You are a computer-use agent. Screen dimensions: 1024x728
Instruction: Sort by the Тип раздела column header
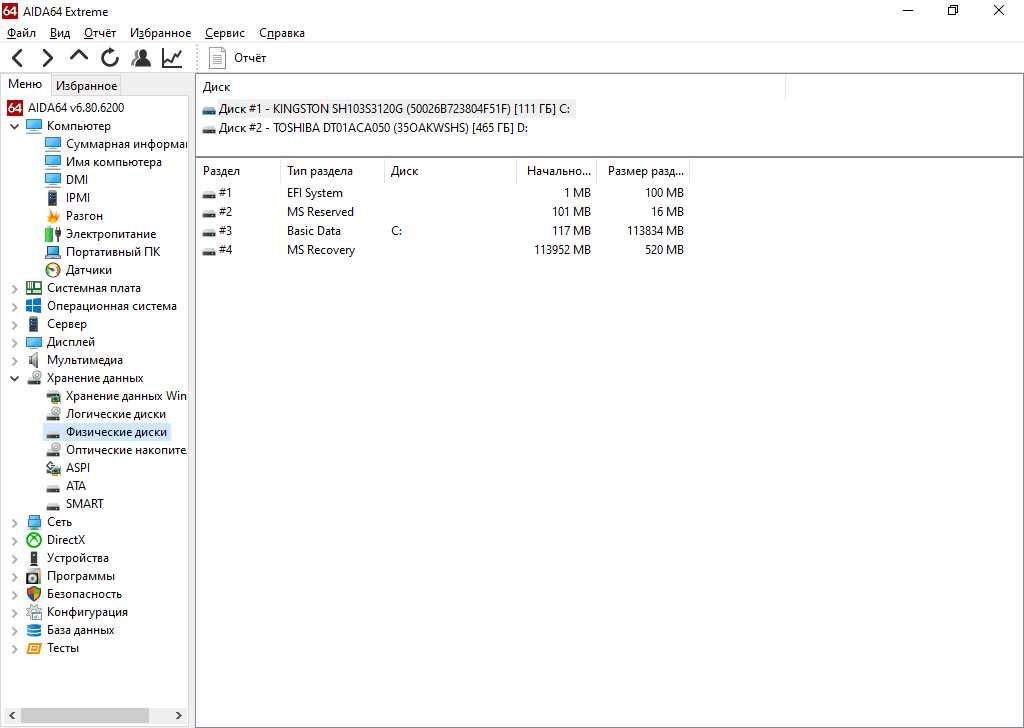332,171
